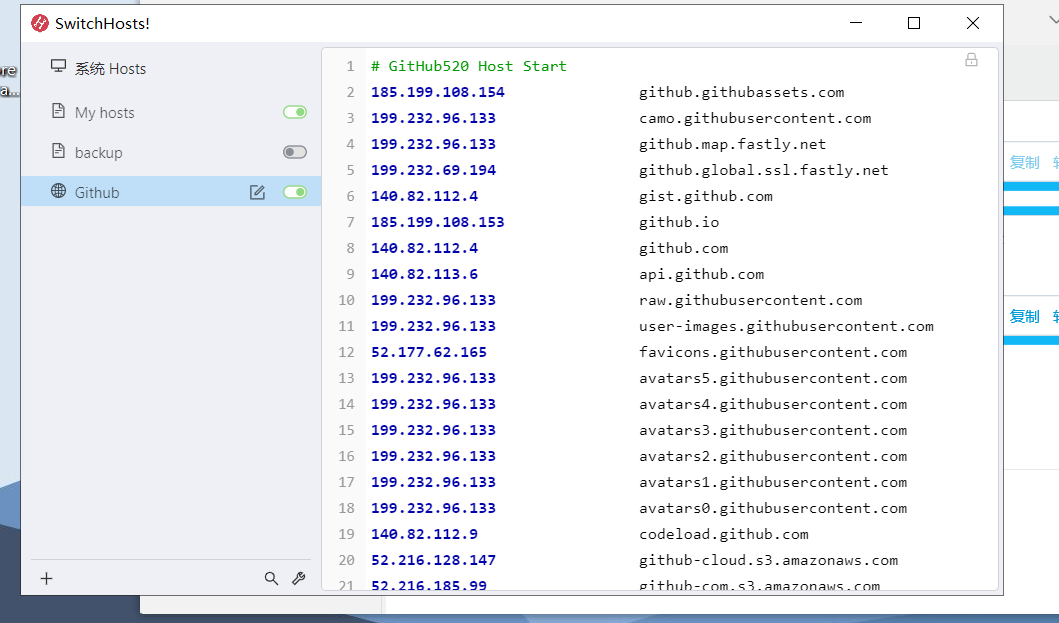Select the backup entry in sidebar
The image size is (1059, 623).
pyautogui.click(x=171, y=152)
